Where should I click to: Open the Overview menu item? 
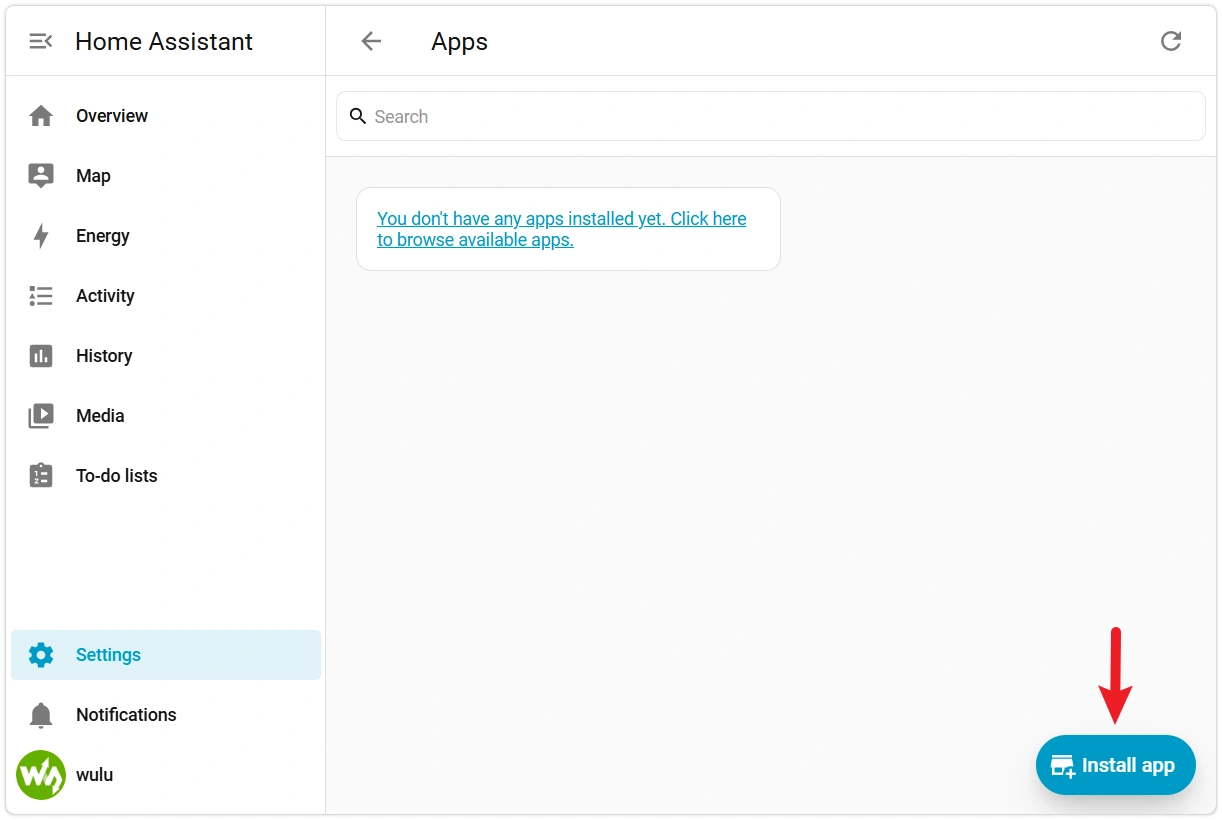(166, 116)
